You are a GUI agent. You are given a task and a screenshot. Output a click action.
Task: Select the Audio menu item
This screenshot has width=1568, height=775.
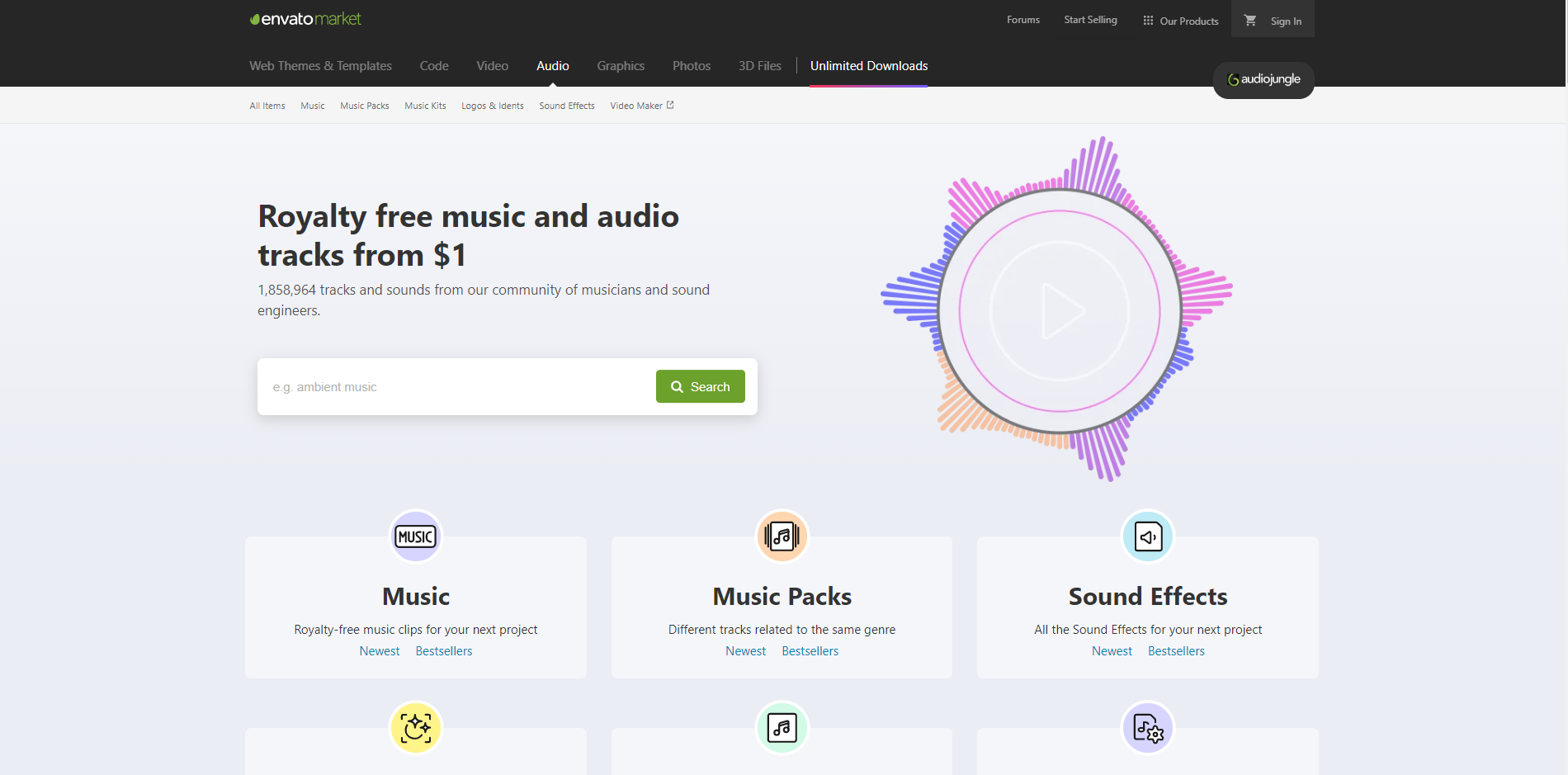553,66
